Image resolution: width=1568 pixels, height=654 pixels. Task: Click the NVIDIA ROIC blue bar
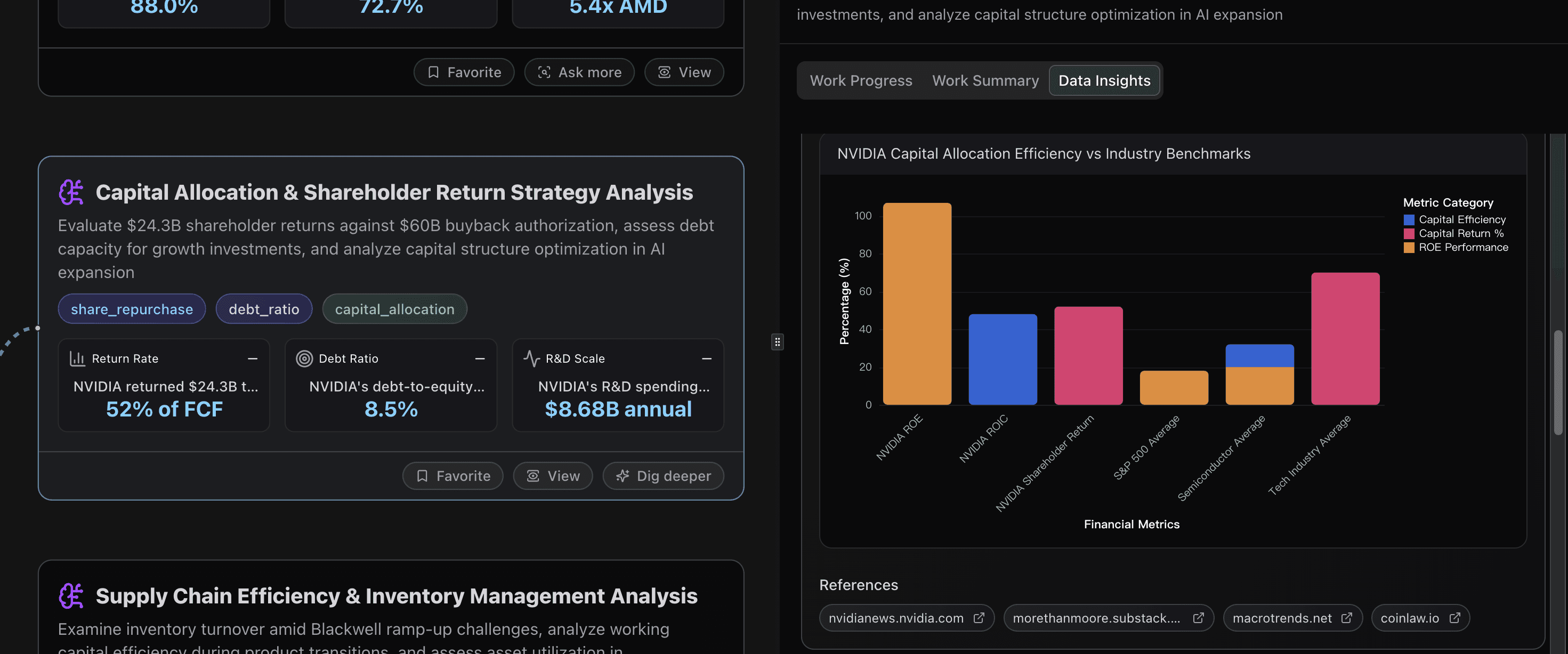tap(1003, 359)
